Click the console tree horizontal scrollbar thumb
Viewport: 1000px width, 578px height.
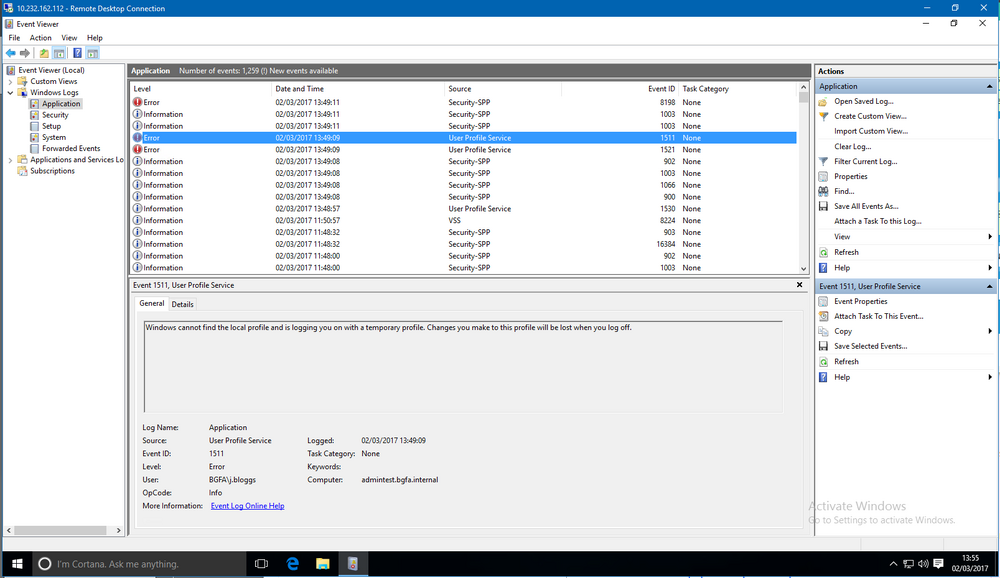pos(61,530)
